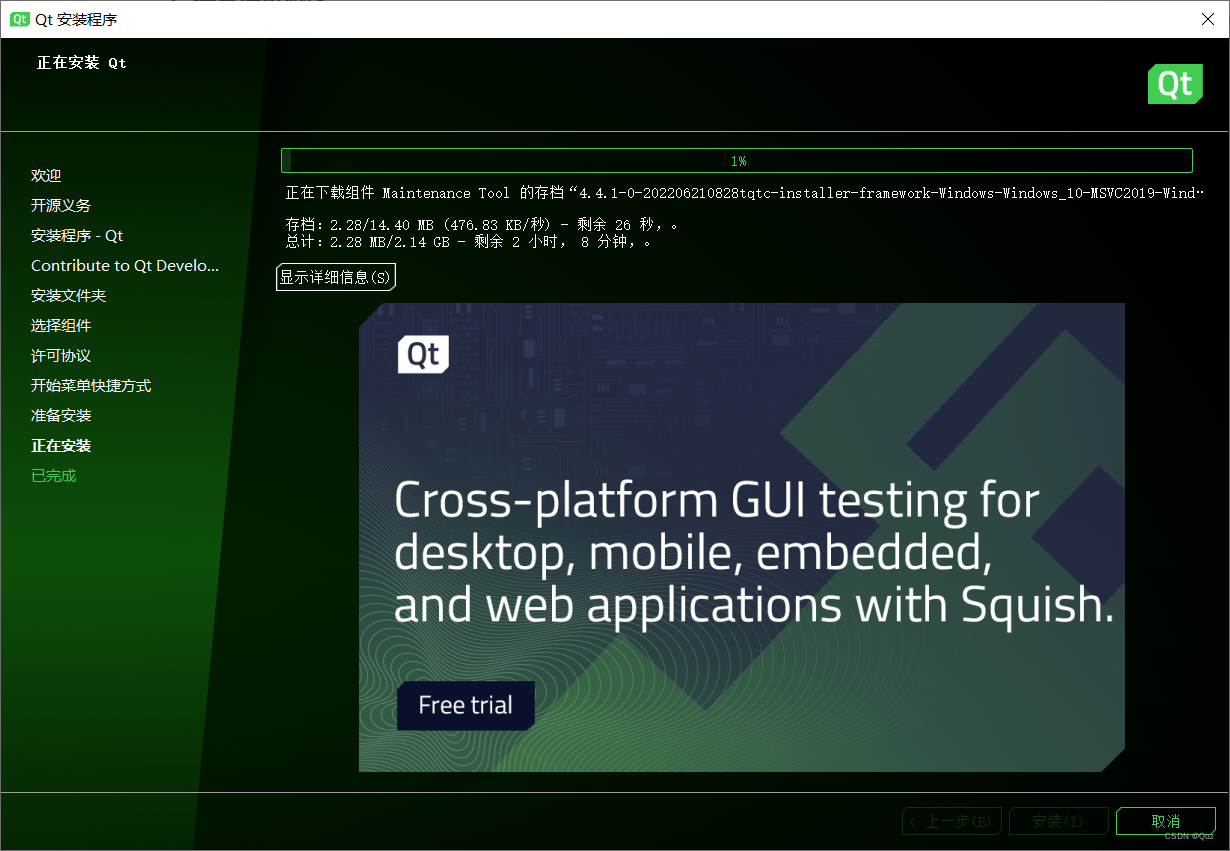Click the 1% download progress bar

(737, 160)
